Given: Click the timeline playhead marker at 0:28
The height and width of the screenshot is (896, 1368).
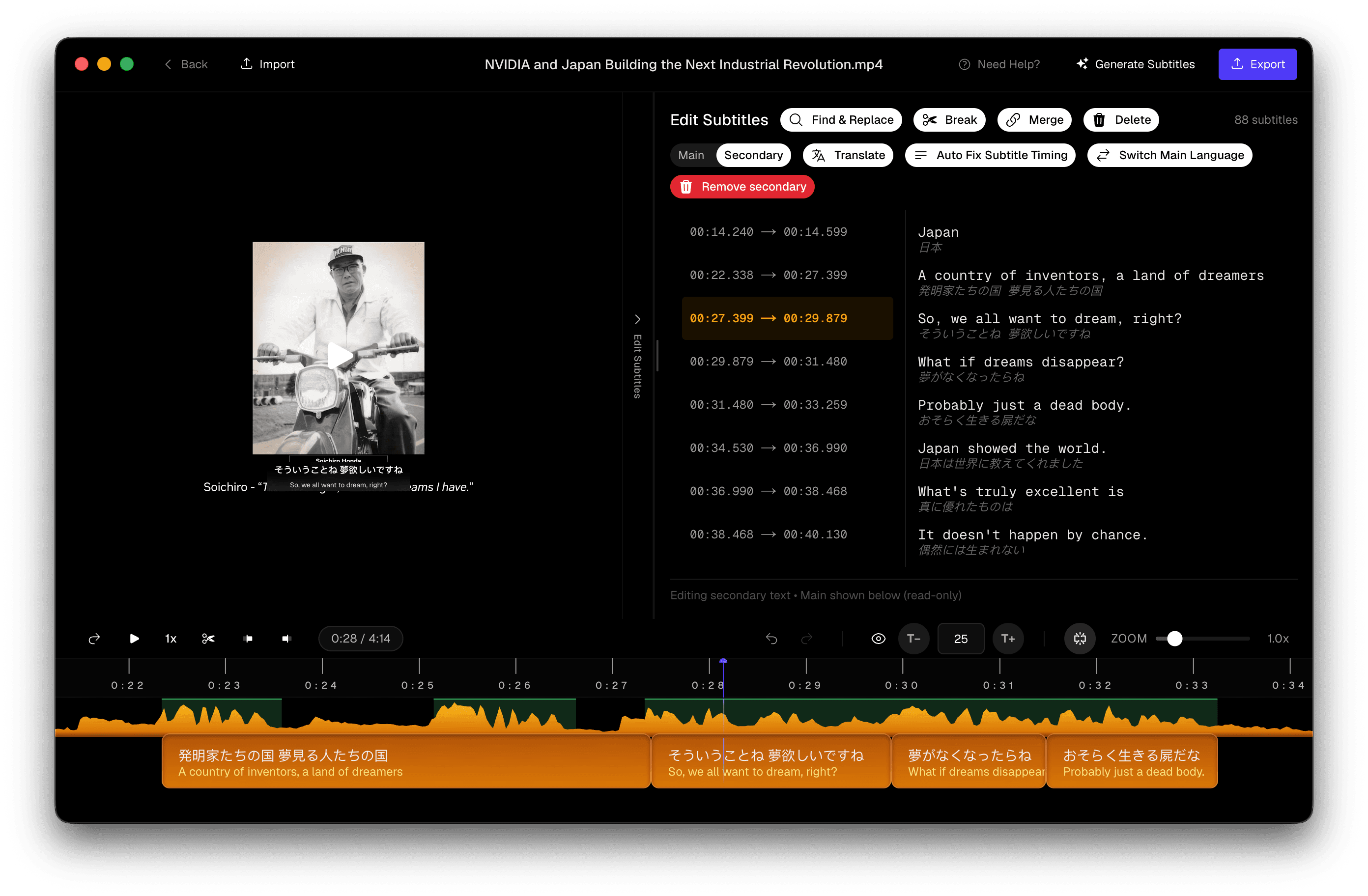Looking at the screenshot, I should [723, 662].
